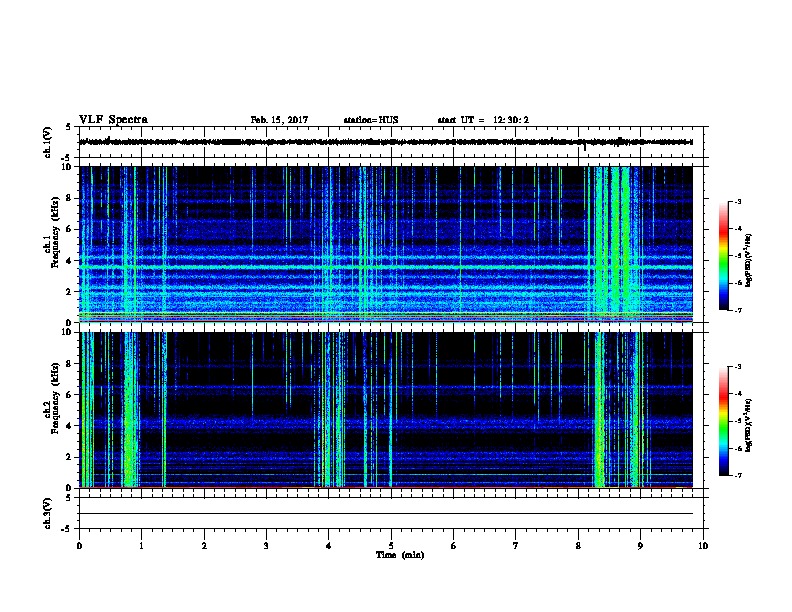Click the flat ch.3 voltage trace line

386,514
